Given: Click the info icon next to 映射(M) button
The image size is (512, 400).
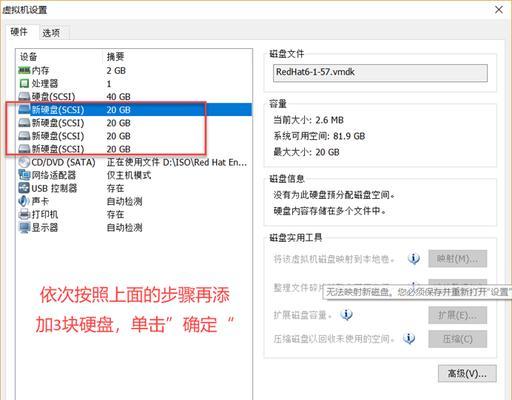Looking at the screenshot, I should 413,258.
